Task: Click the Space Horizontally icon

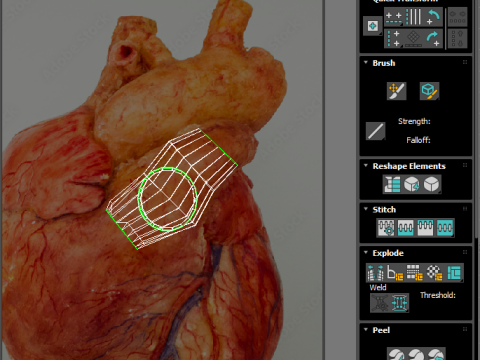Action: pos(457,17)
